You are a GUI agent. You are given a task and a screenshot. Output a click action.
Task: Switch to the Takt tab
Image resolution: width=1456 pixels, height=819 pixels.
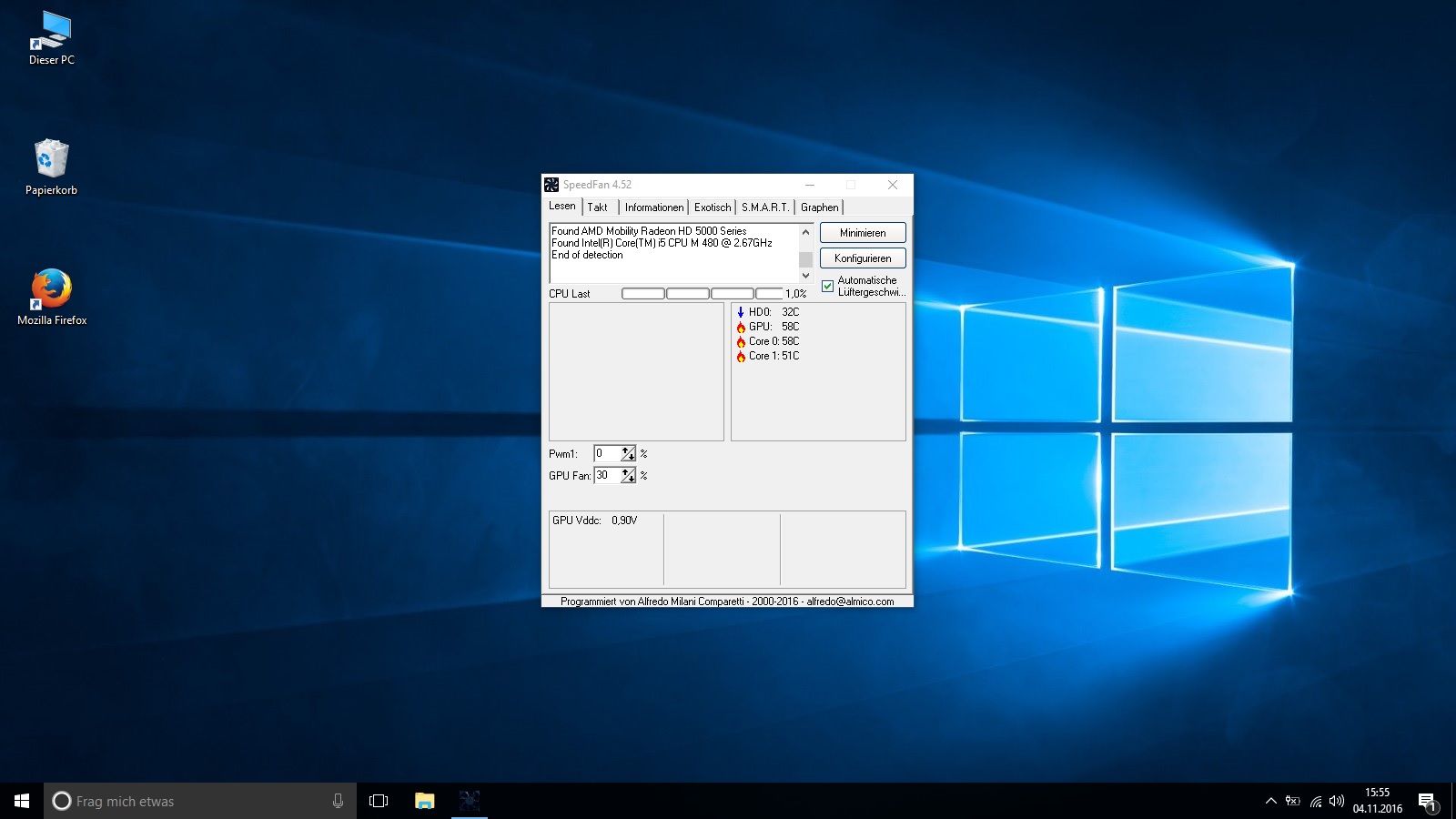coord(598,207)
